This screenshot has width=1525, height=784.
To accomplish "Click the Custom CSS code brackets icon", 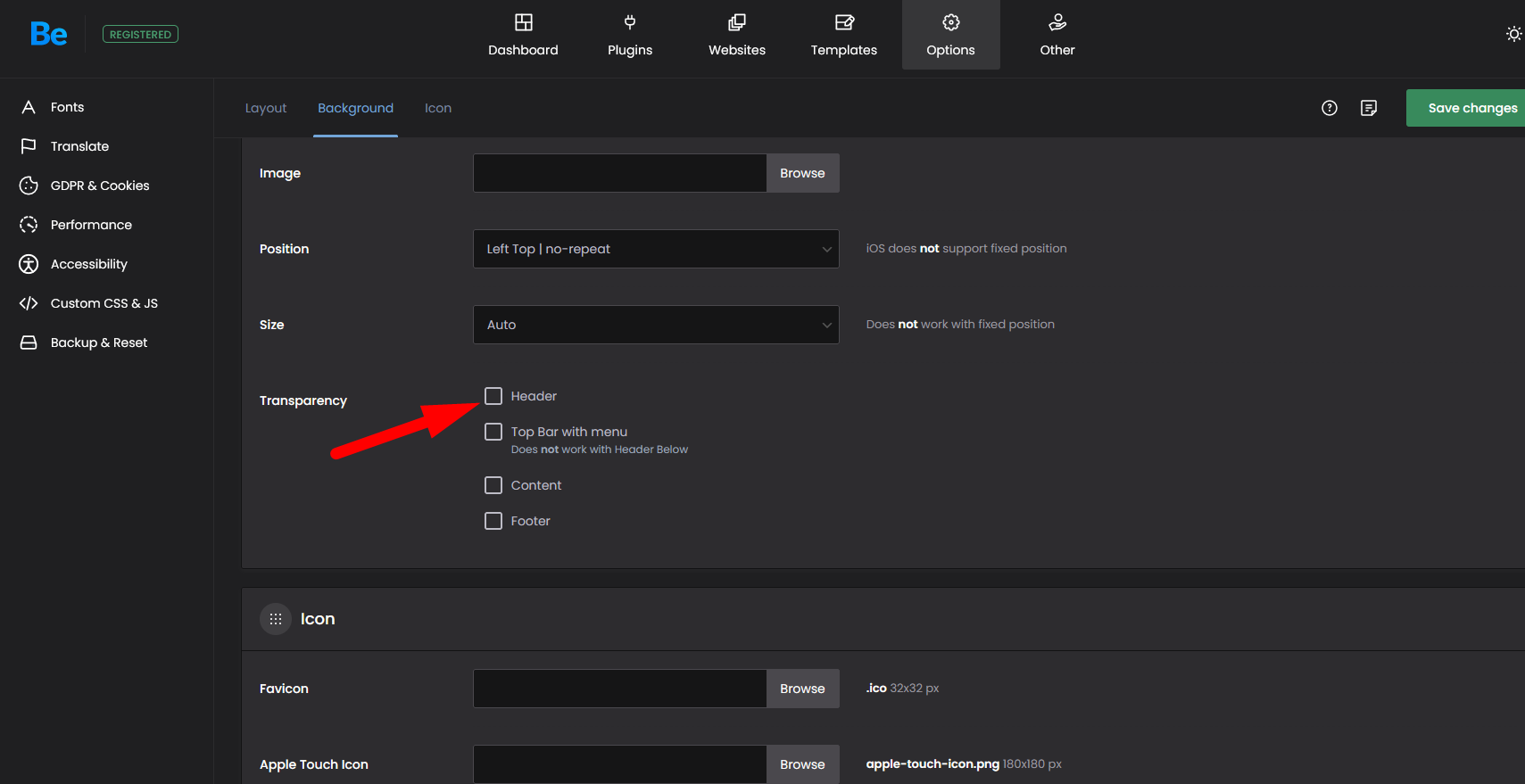I will click(x=29, y=303).
